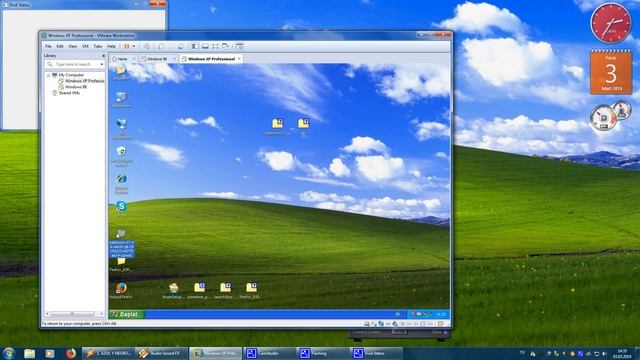Screen dimensions: 640x360
Task: Open the power options dropdown arrow beside pause
Action: point(133,47)
